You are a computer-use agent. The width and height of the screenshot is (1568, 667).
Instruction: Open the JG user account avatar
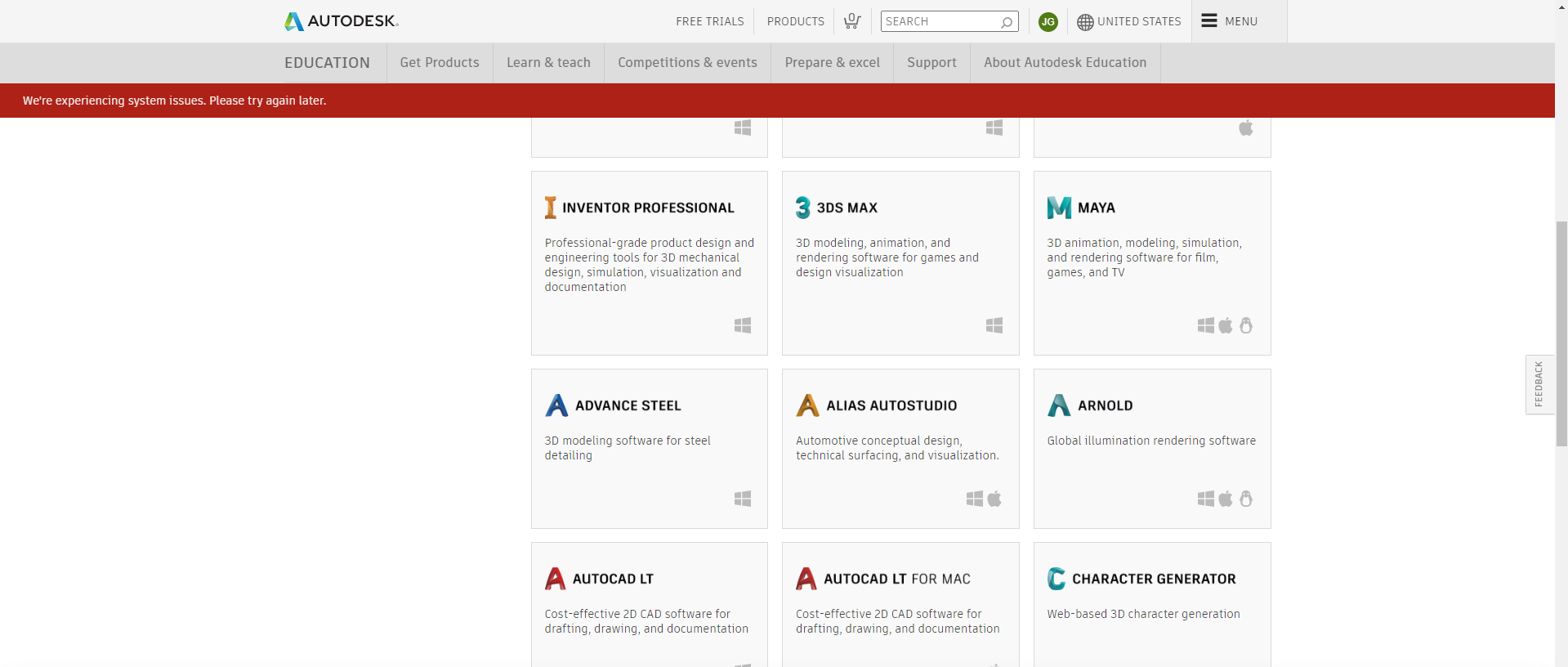1048,22
